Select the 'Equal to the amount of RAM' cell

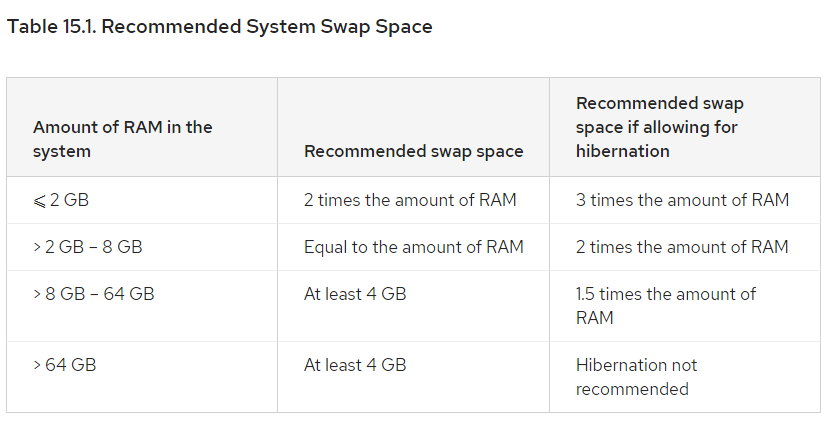413,247
